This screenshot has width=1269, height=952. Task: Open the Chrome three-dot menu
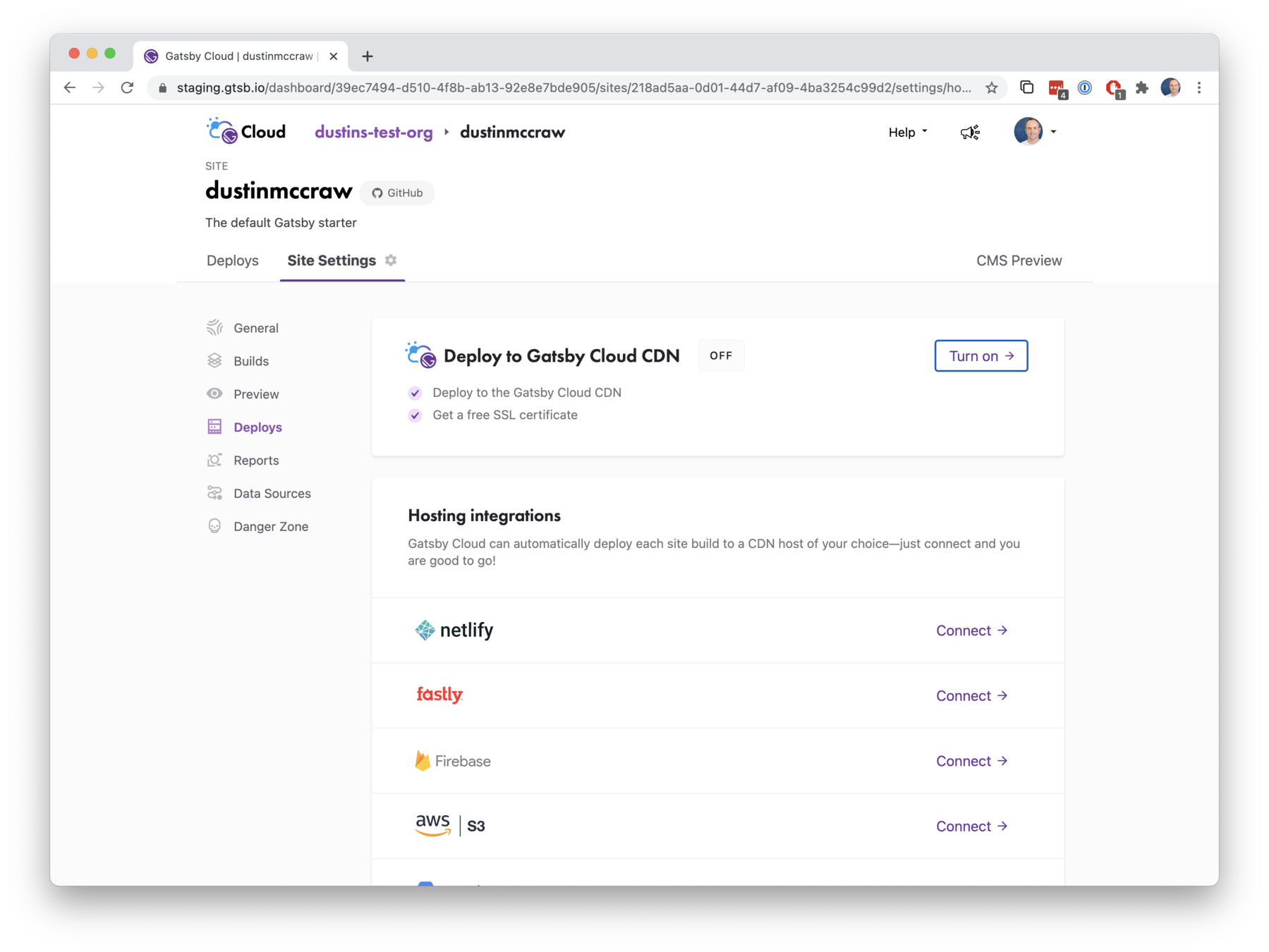1199,87
